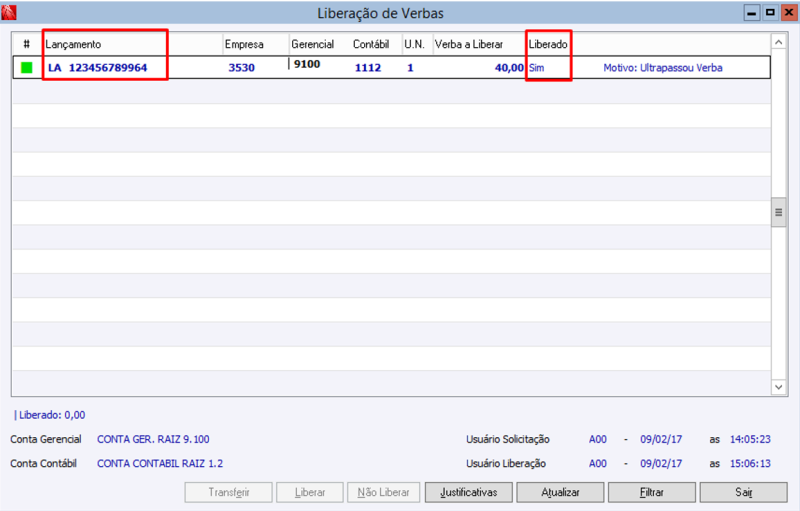
Task: Click the disabled Não Liberar button
Action: click(x=383, y=492)
